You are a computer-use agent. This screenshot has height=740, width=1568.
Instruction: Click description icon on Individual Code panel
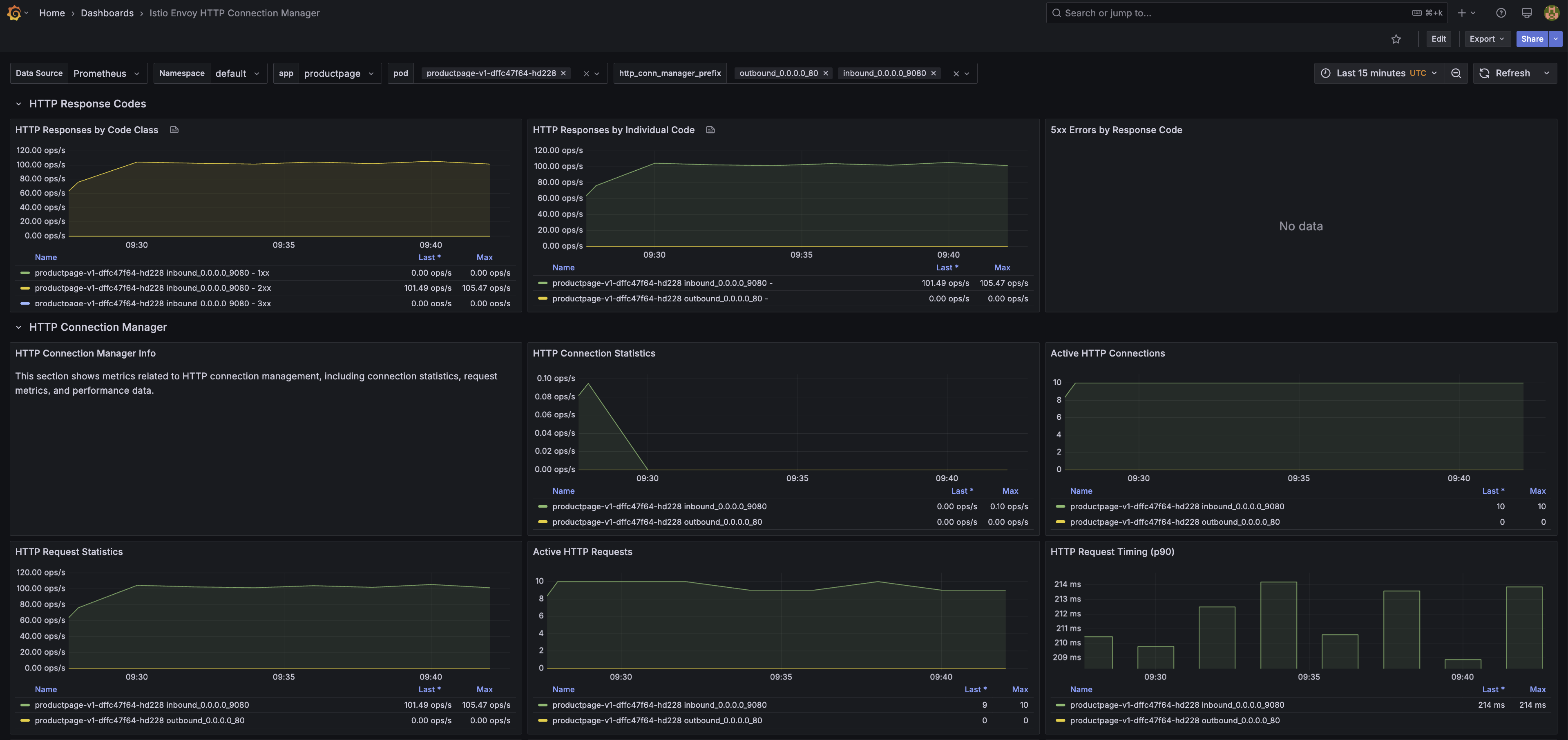point(710,129)
